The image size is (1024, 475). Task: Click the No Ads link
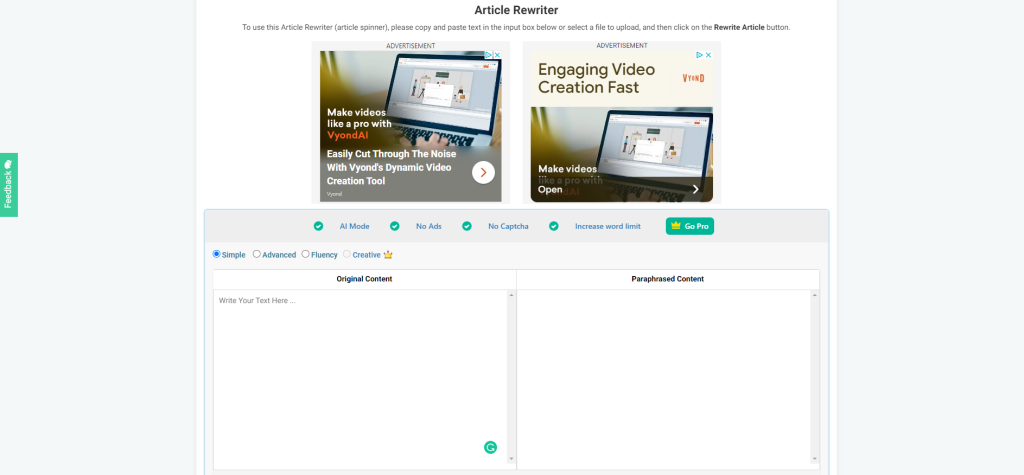tap(429, 227)
